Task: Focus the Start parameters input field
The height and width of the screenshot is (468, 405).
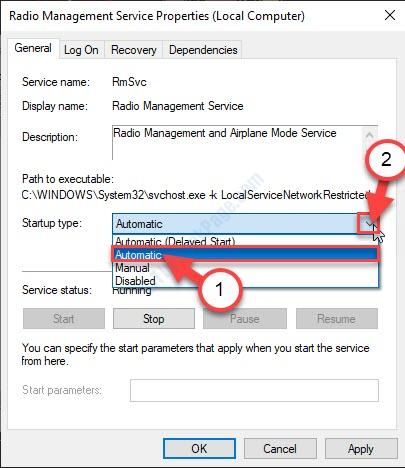Action: click(254, 390)
